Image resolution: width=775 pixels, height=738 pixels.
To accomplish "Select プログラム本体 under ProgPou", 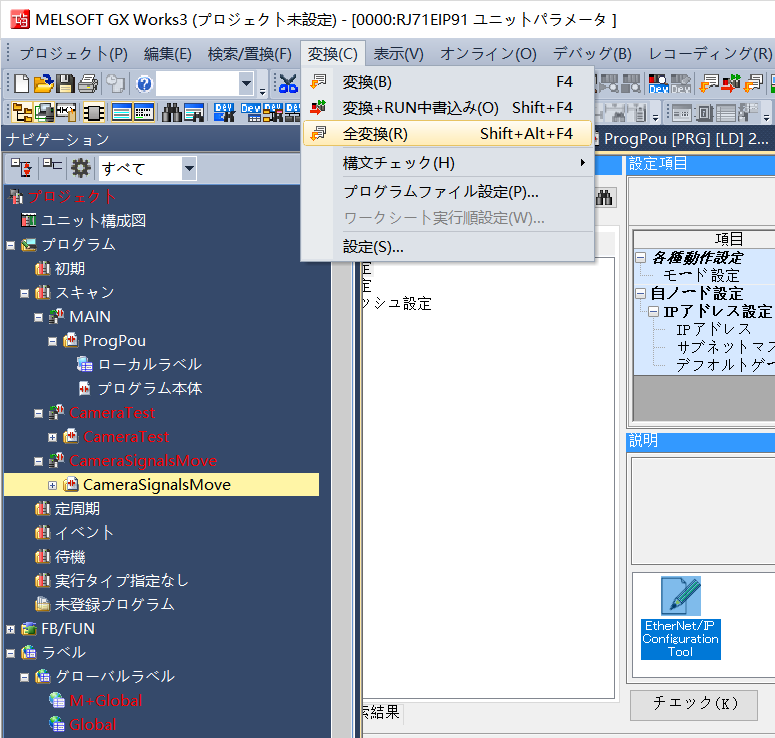I will (150, 389).
